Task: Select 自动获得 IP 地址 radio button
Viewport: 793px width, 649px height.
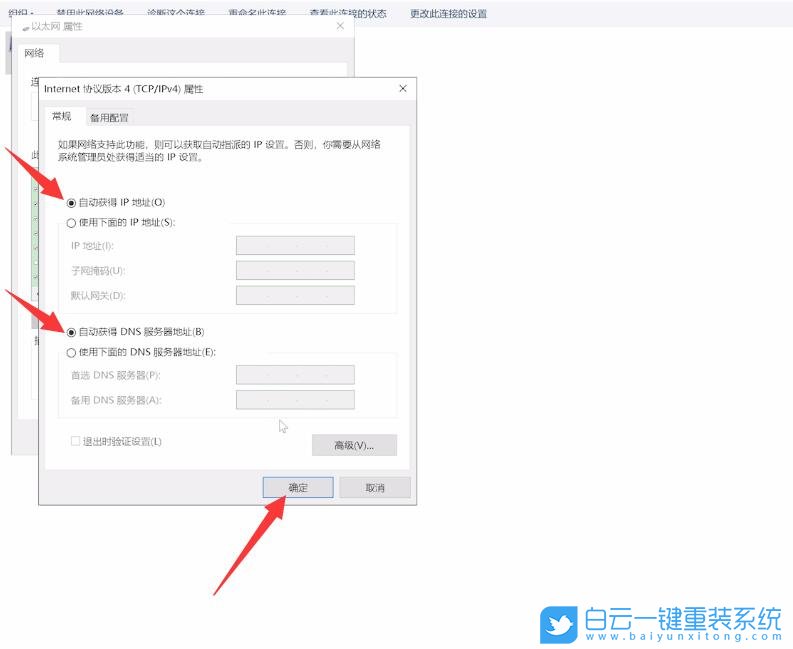Action: coord(71,203)
